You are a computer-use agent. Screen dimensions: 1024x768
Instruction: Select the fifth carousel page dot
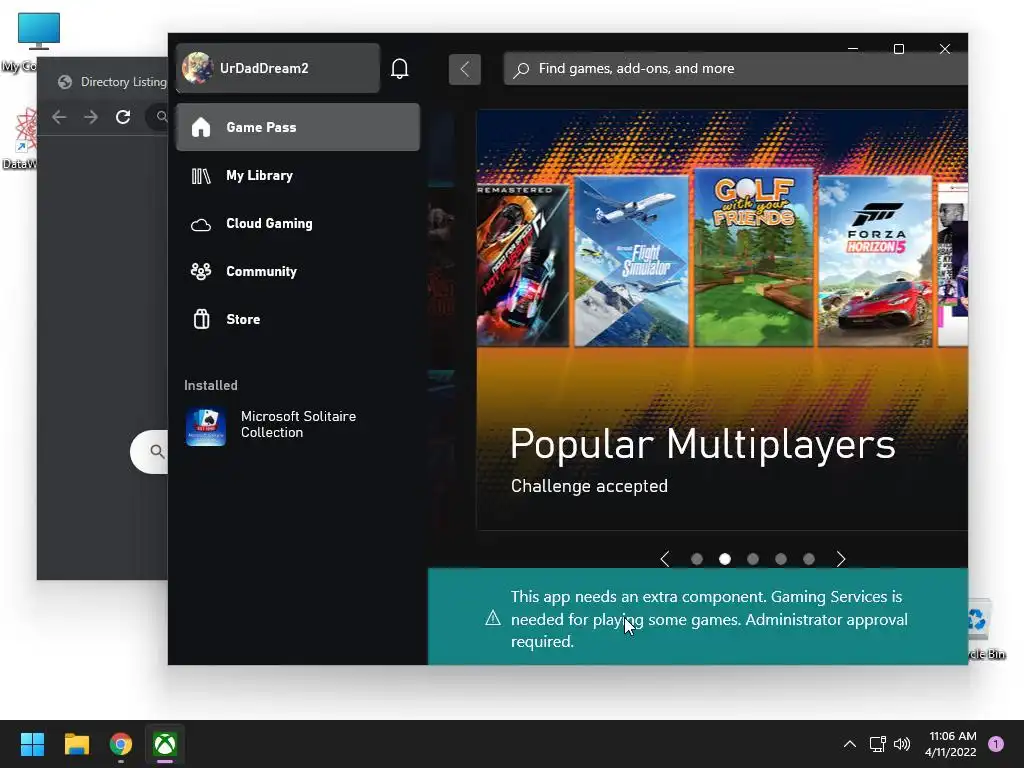(x=808, y=559)
